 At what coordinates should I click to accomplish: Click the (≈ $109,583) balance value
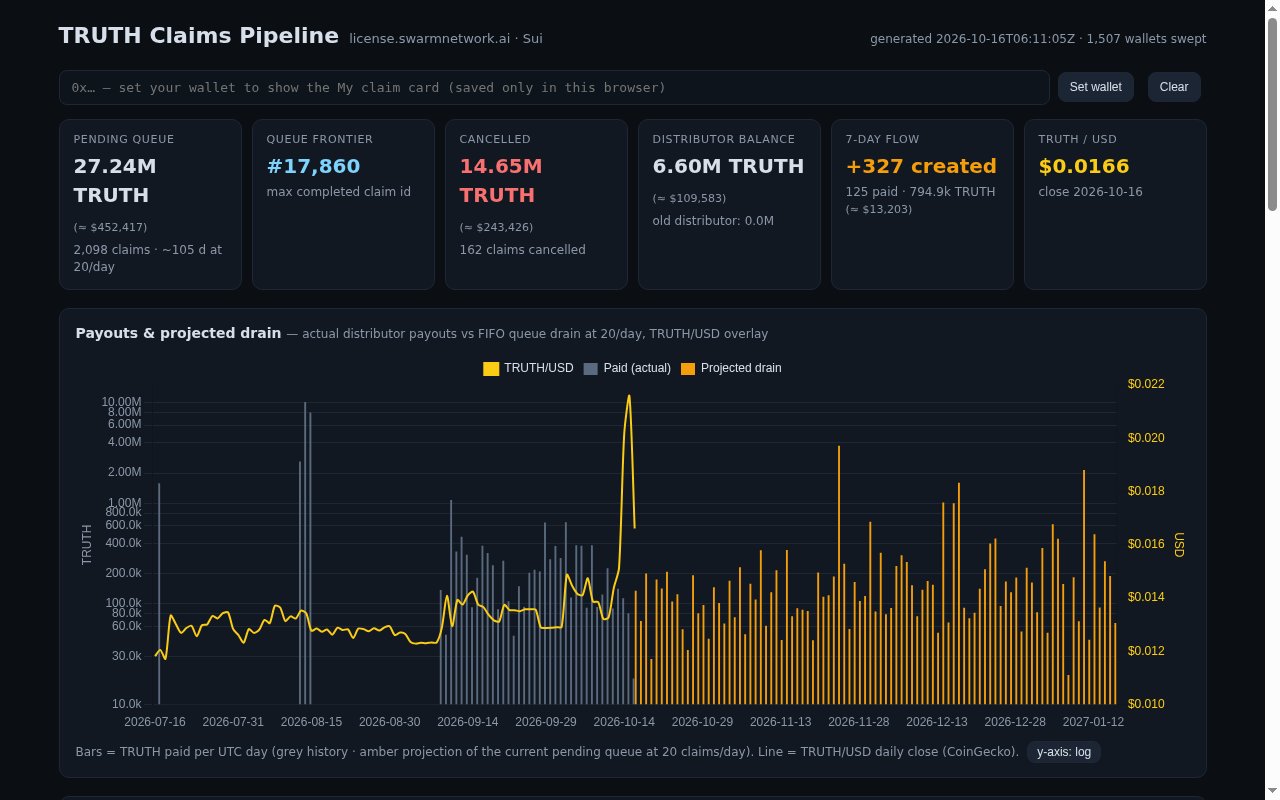coord(690,198)
